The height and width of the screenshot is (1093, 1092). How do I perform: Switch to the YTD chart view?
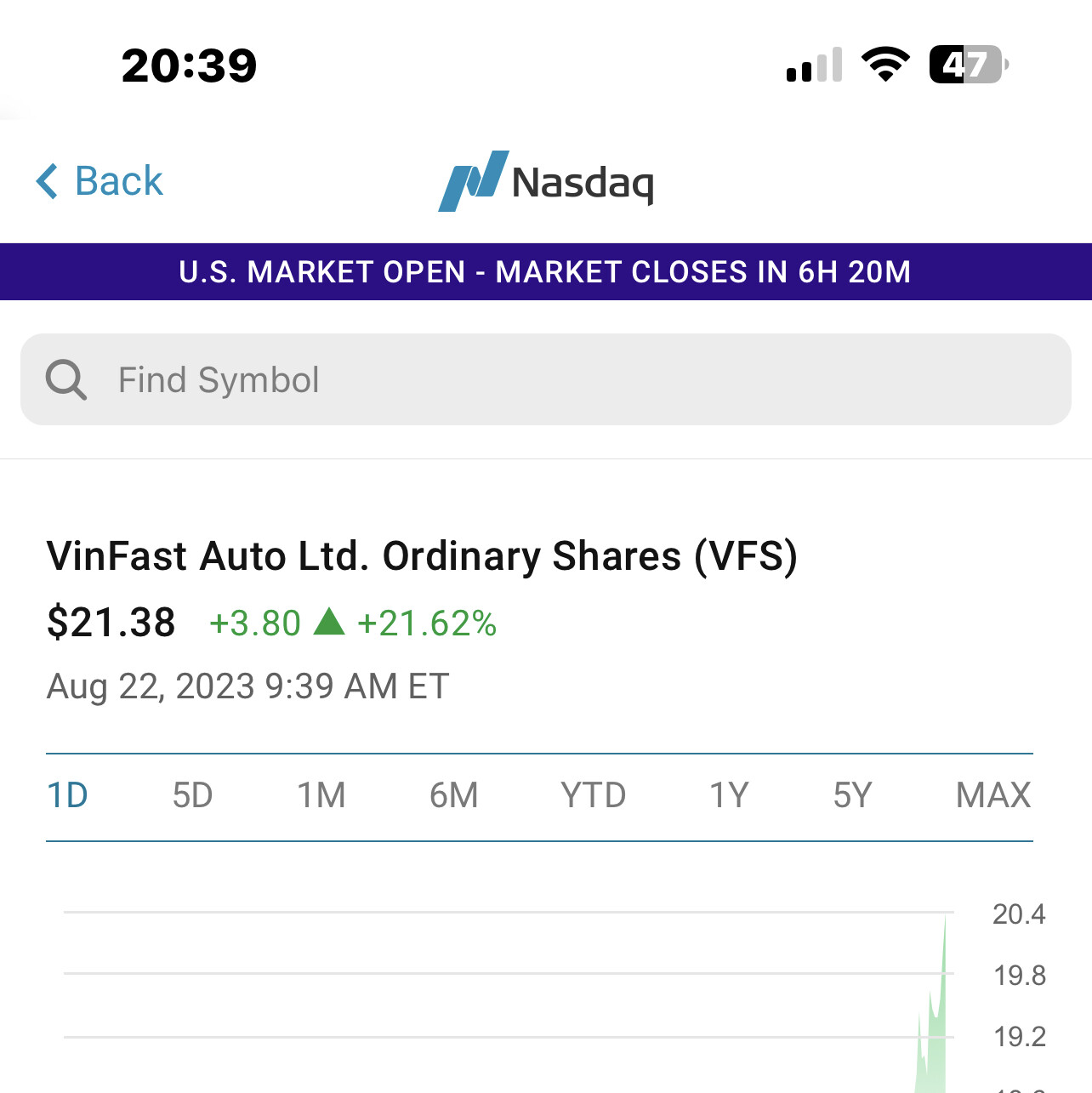tap(593, 796)
